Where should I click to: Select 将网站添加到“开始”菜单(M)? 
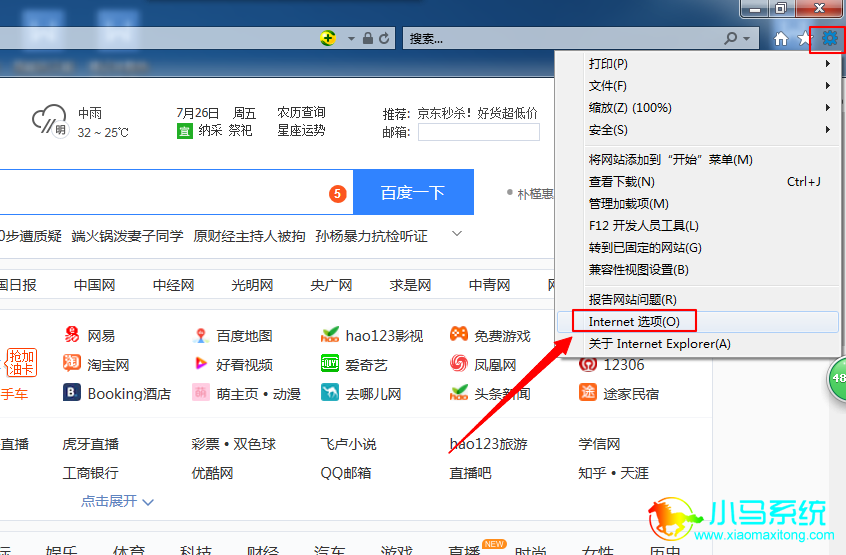[698, 160]
